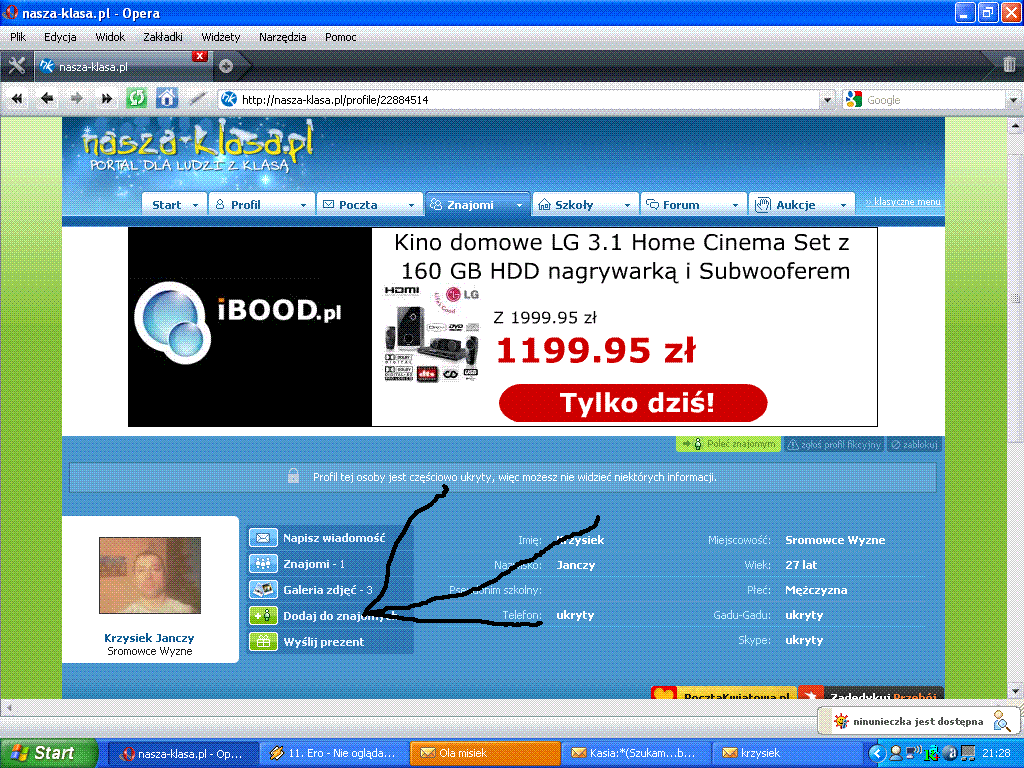This screenshot has width=1024, height=768.
Task: Click Poleć znajomym button
Action: tap(729, 444)
